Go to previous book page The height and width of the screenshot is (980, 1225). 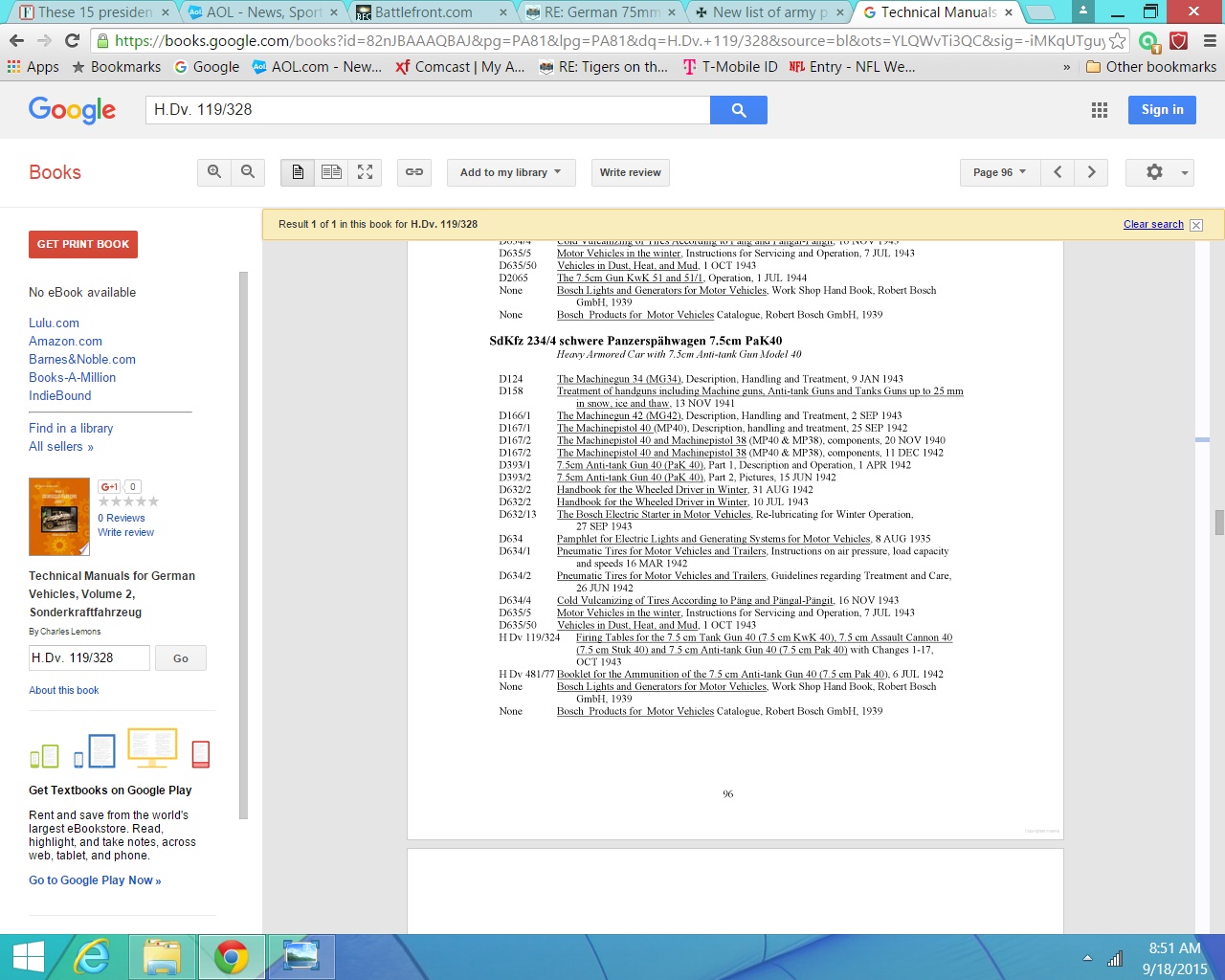pos(1058,172)
